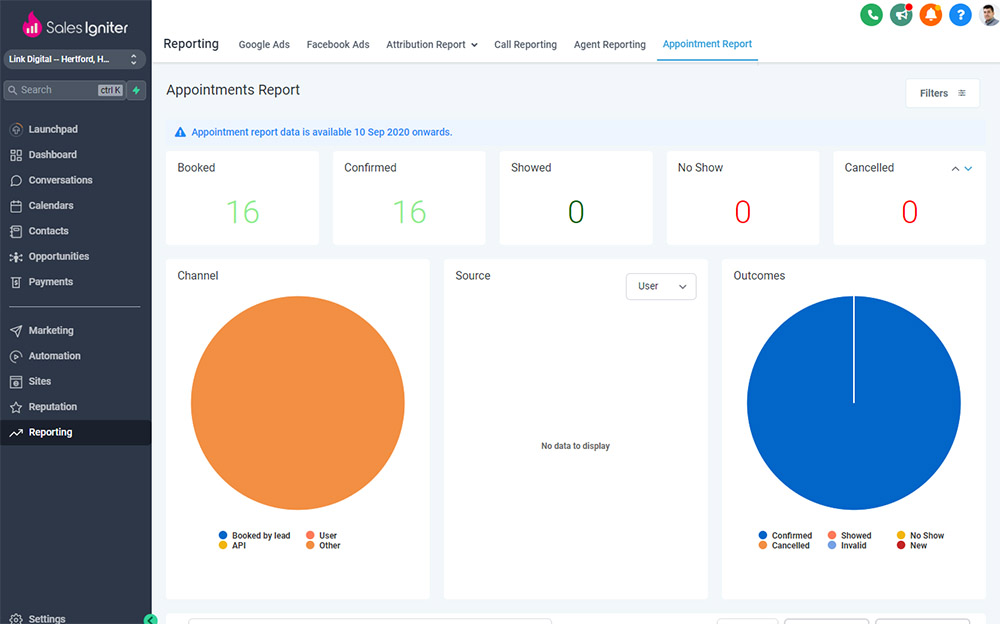The width and height of the screenshot is (1000, 624).
Task: Click the sidebar Search field
Action: [65, 90]
